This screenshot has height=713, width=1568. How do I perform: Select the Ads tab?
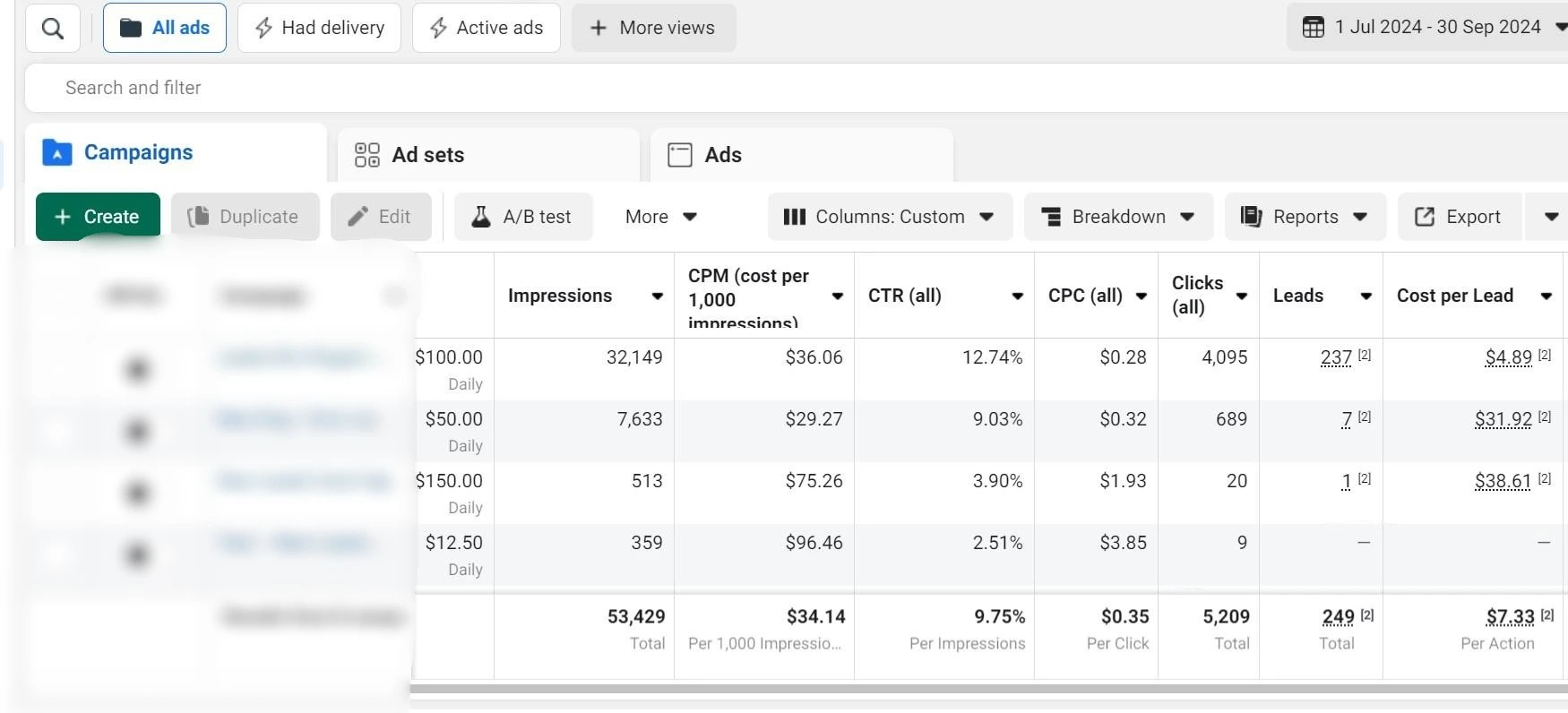pos(801,155)
